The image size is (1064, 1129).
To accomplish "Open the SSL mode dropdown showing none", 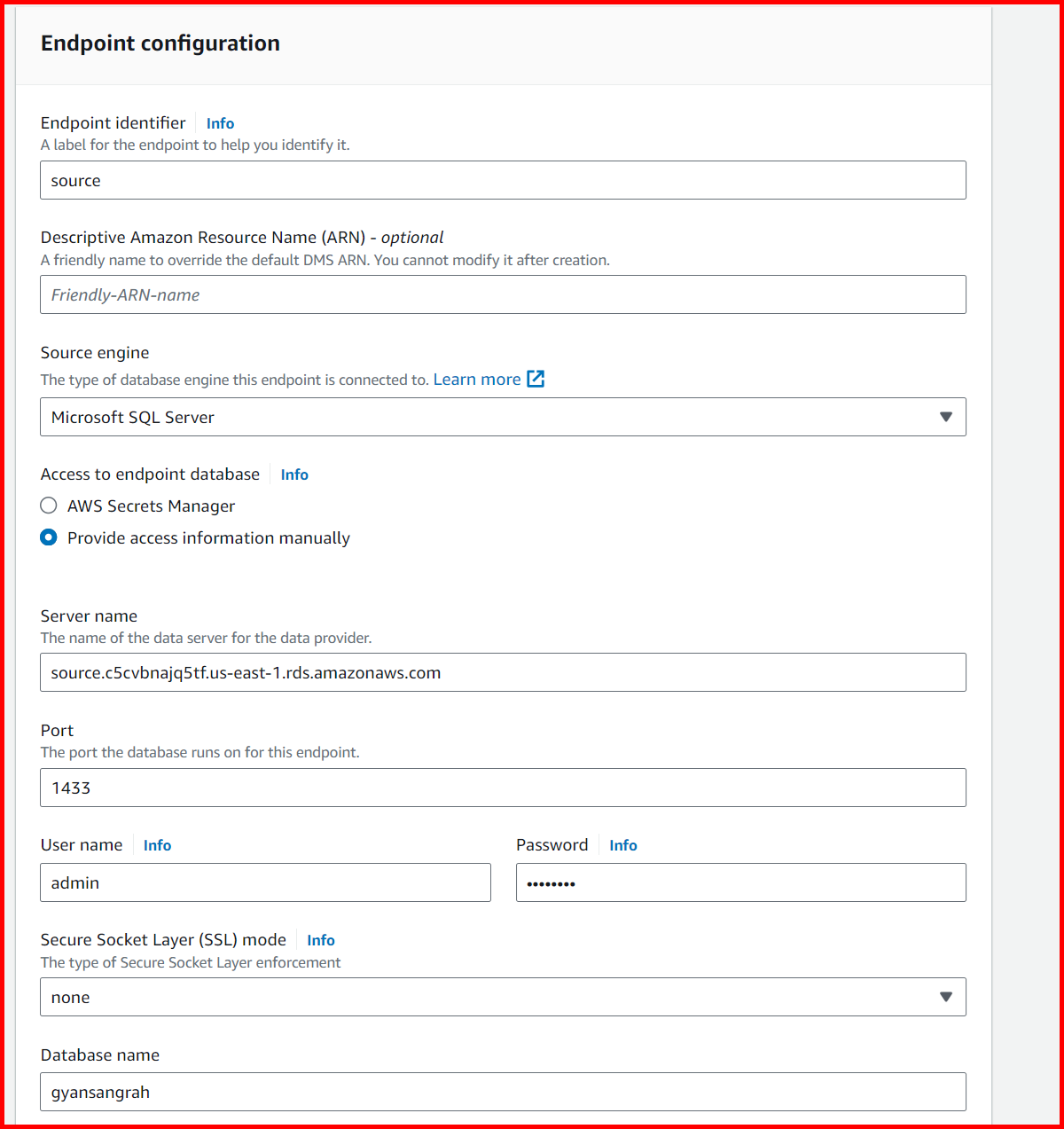I will (x=946, y=997).
